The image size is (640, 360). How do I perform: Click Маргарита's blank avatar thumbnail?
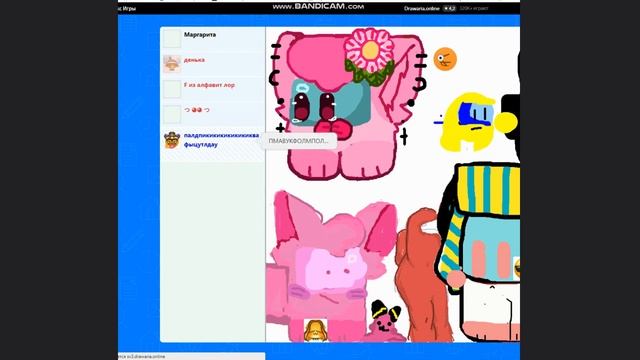172,39
